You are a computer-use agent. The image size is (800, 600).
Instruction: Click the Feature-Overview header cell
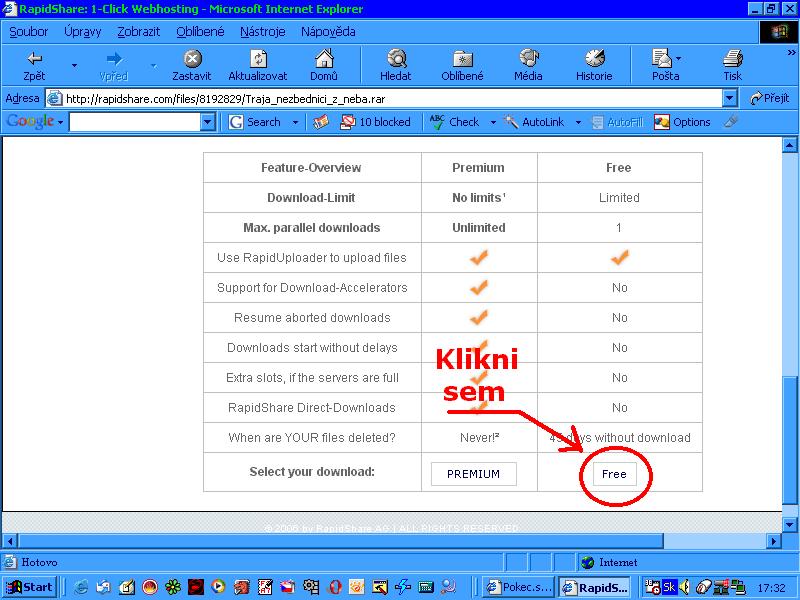[x=312, y=167]
